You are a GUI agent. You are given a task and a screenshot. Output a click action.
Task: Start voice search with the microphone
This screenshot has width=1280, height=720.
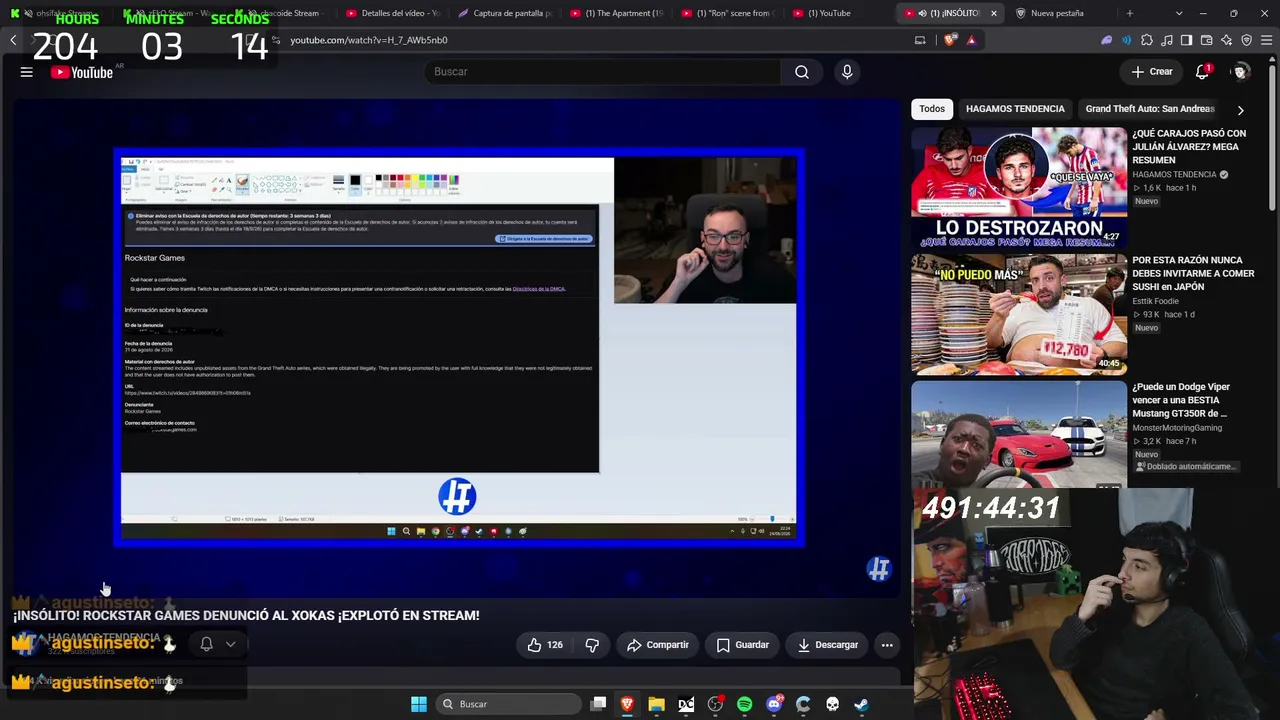click(847, 72)
